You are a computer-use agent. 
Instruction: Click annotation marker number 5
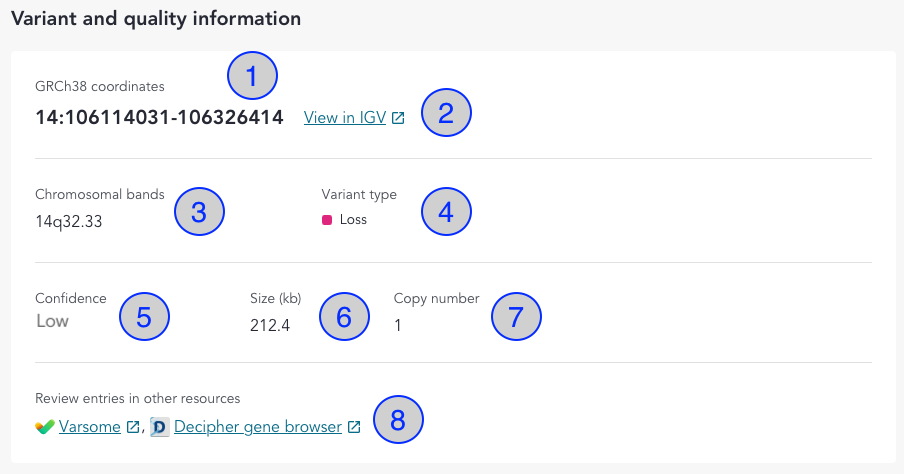click(144, 317)
